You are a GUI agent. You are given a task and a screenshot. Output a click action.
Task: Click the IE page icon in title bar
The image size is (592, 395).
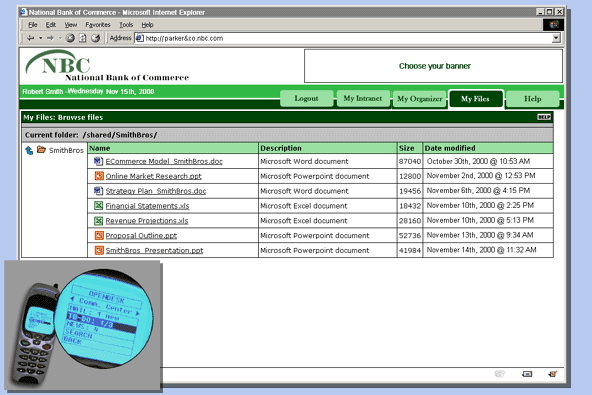(24, 12)
